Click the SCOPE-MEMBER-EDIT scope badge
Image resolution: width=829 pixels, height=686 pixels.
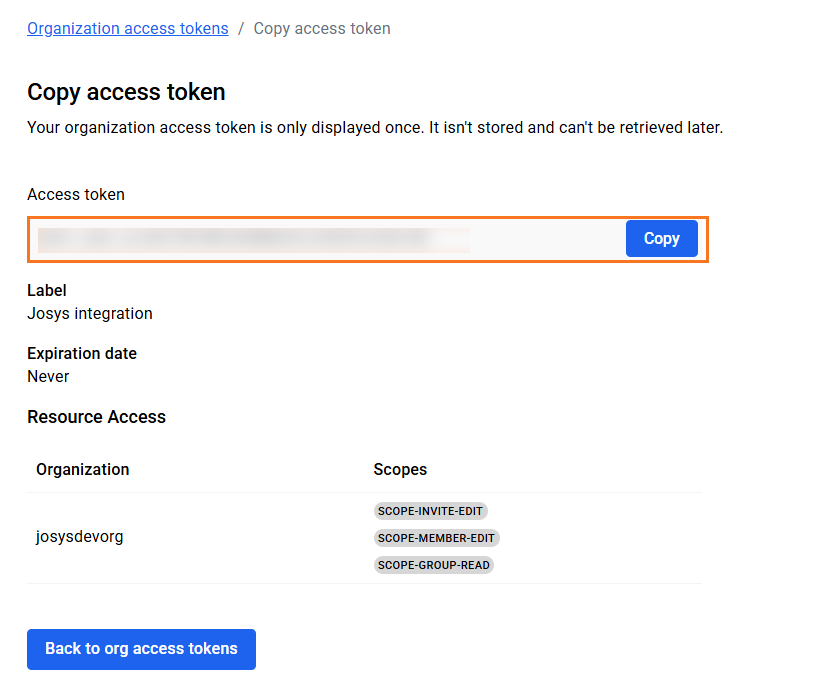pos(436,538)
